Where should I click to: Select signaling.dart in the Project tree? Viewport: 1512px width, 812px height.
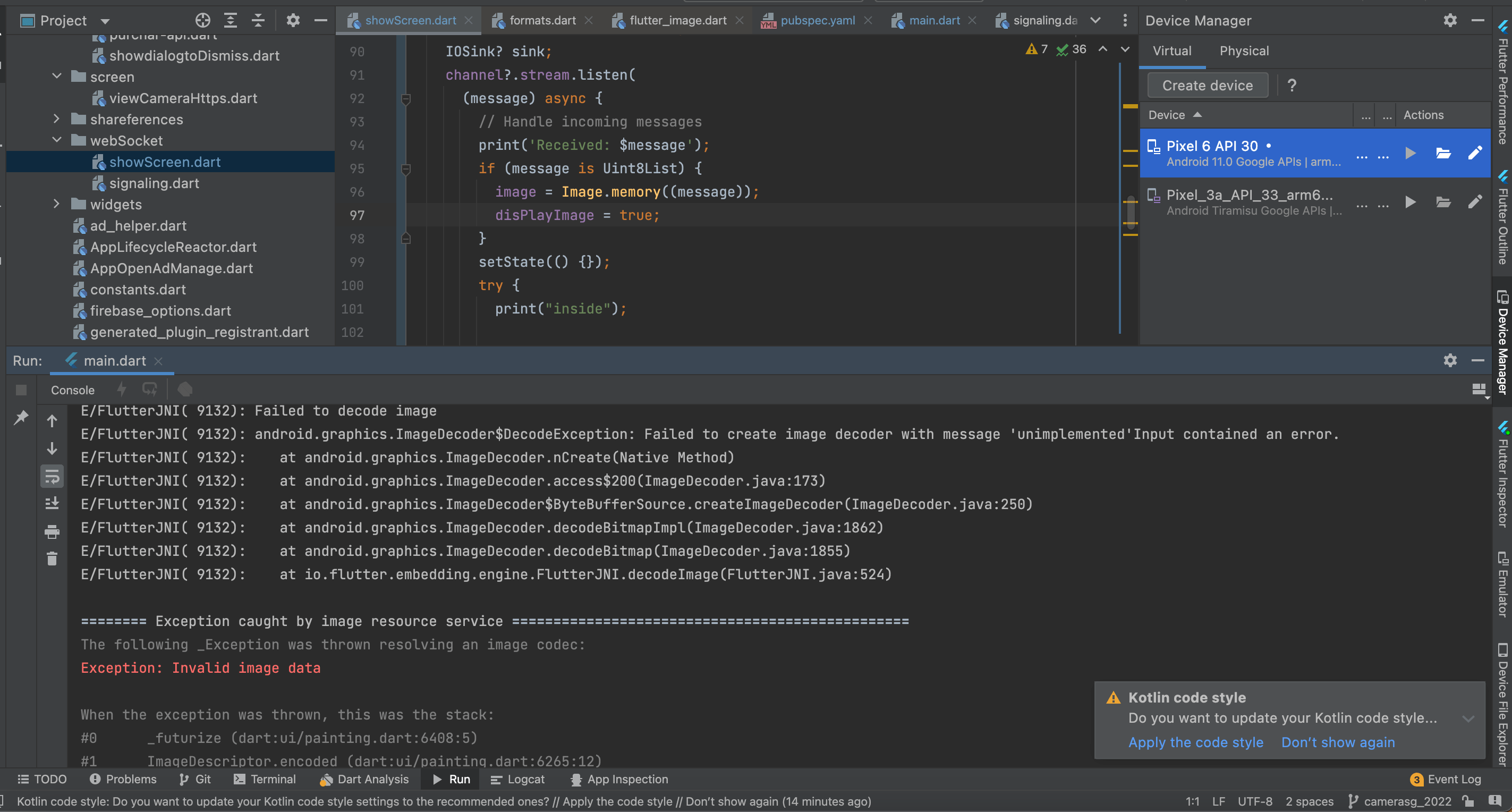(155, 183)
